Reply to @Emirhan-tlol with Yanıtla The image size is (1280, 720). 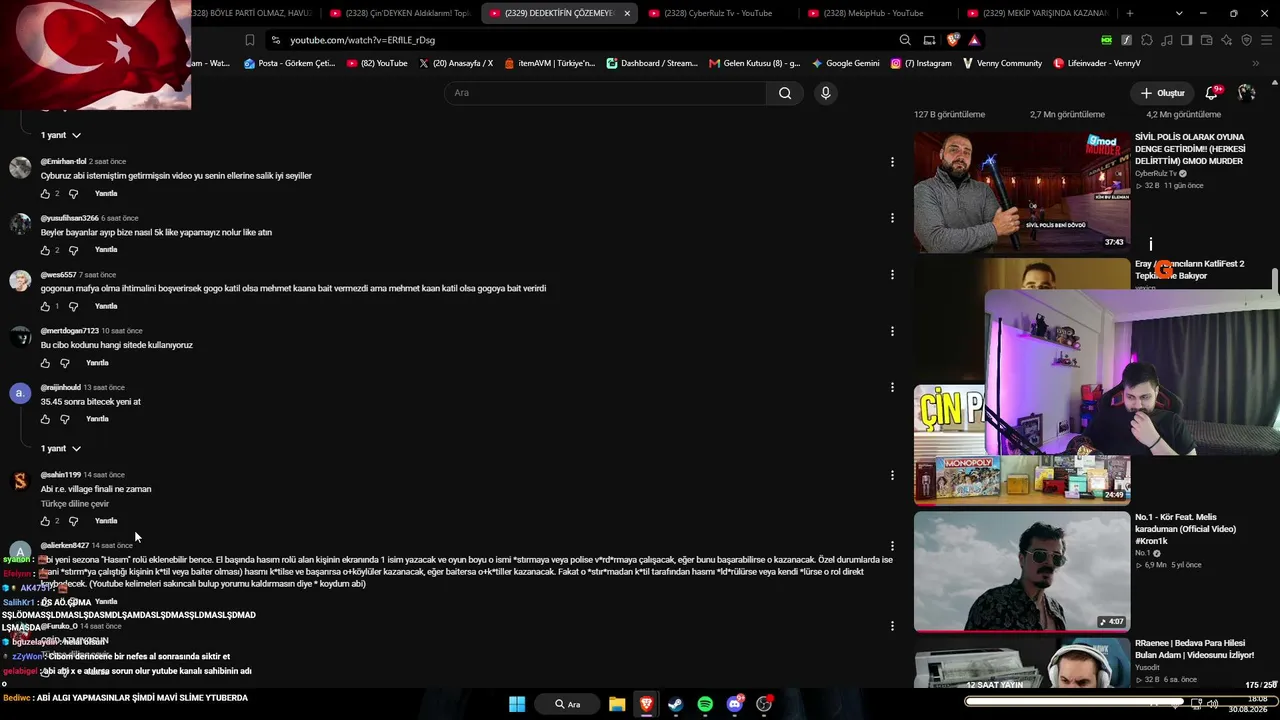[106, 194]
